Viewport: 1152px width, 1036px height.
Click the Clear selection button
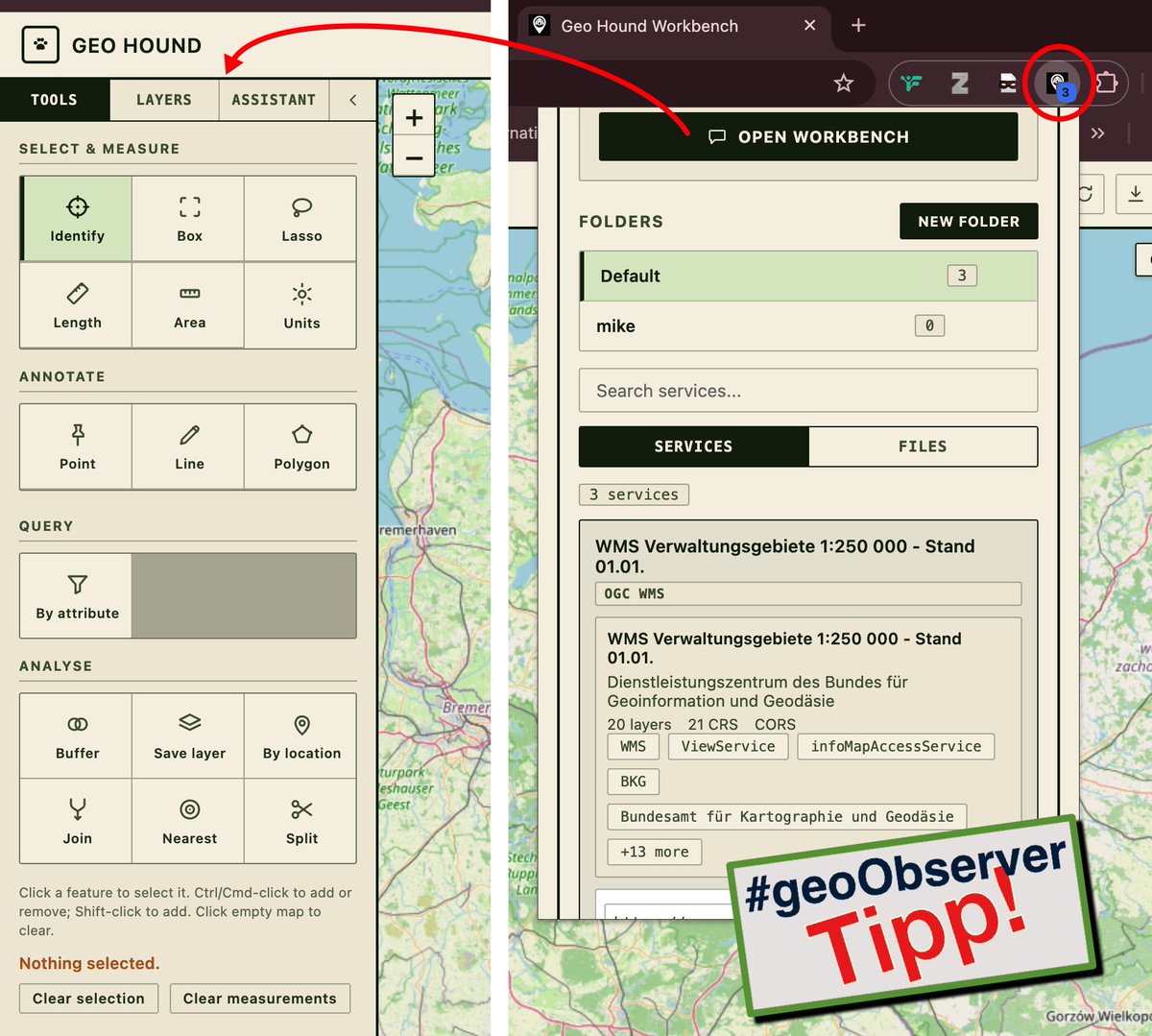pyautogui.click(x=88, y=999)
